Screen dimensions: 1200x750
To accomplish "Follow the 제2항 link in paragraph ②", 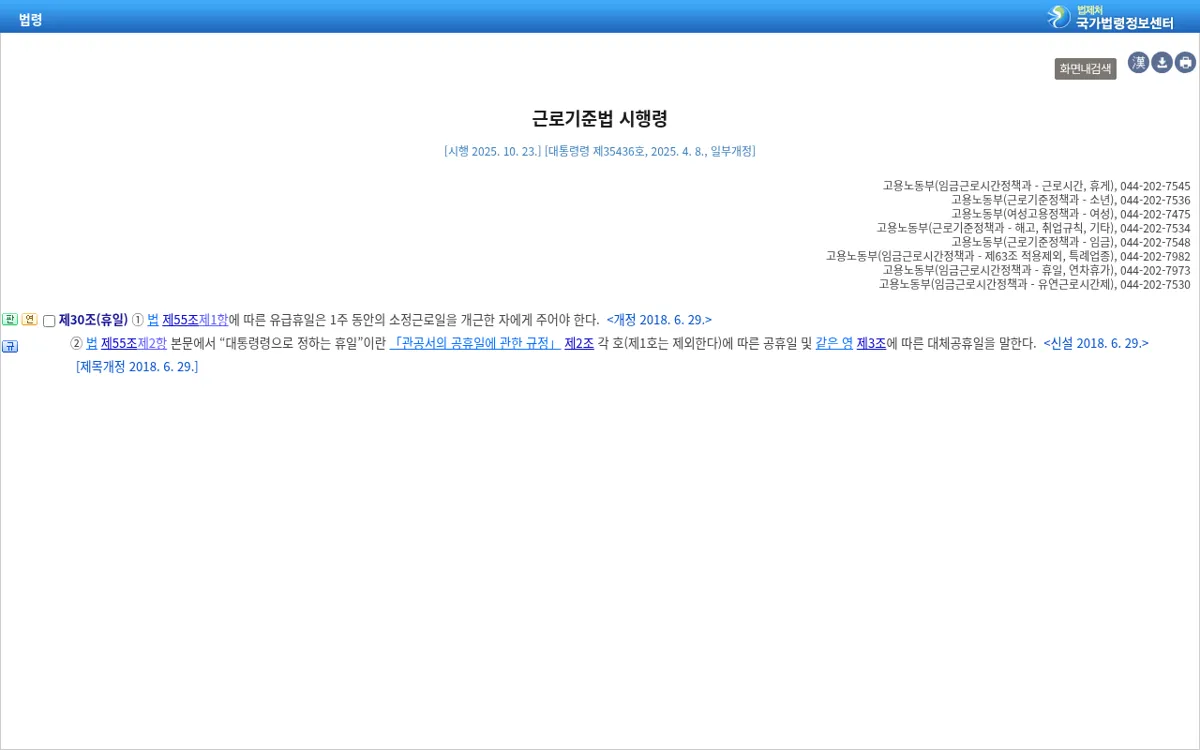I will (x=152, y=343).
